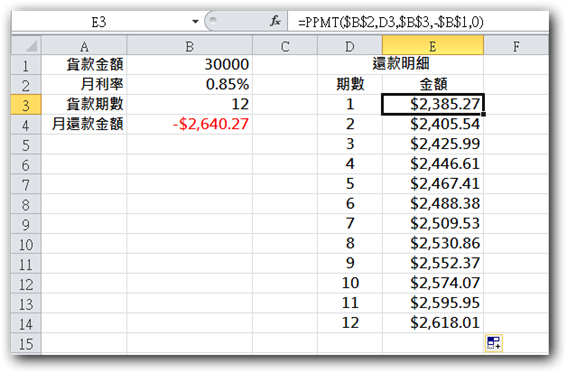
Task: Select cell showing $2,618.01
Action: pyautogui.click(x=433, y=323)
